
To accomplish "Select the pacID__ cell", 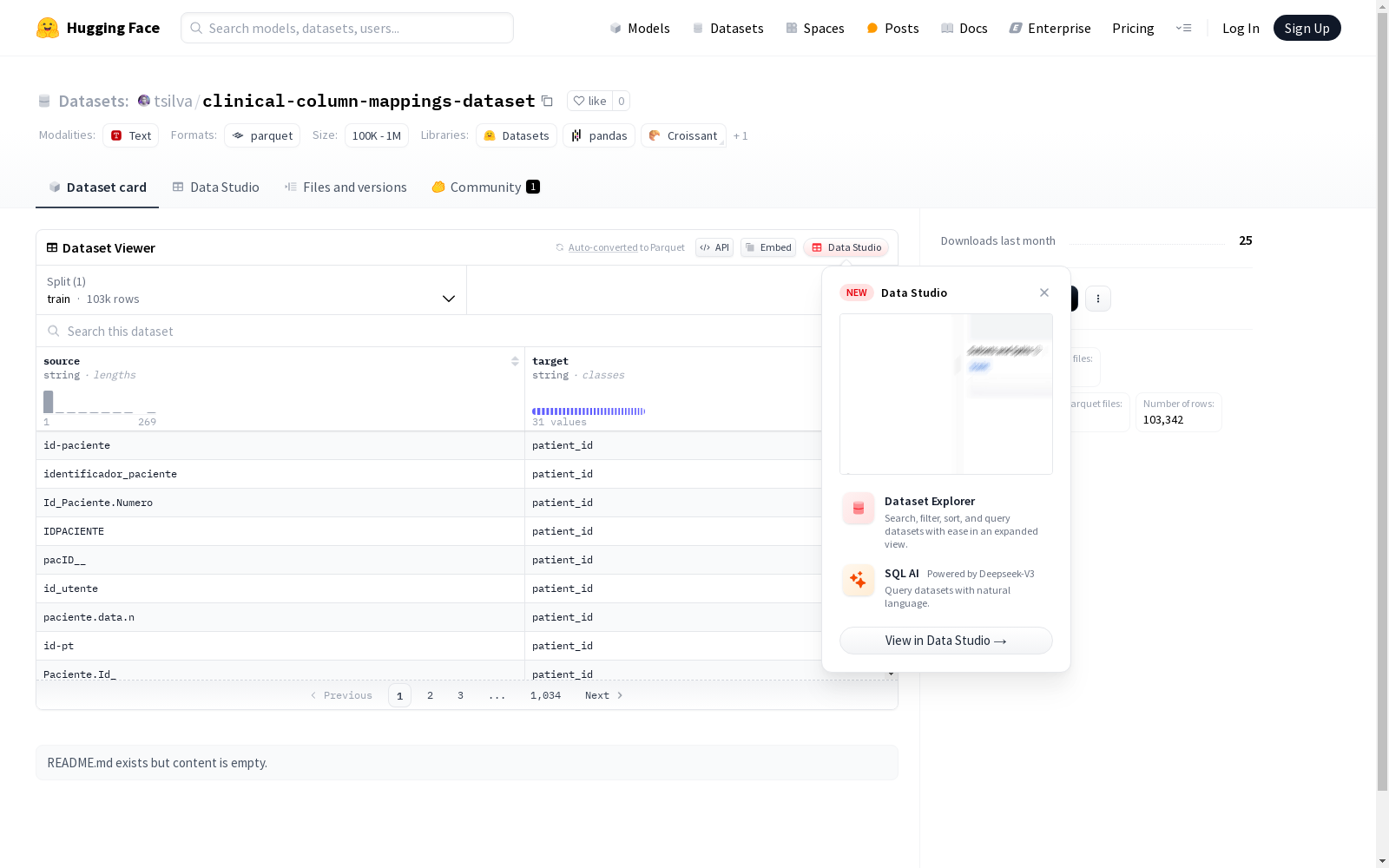I will [x=280, y=560].
